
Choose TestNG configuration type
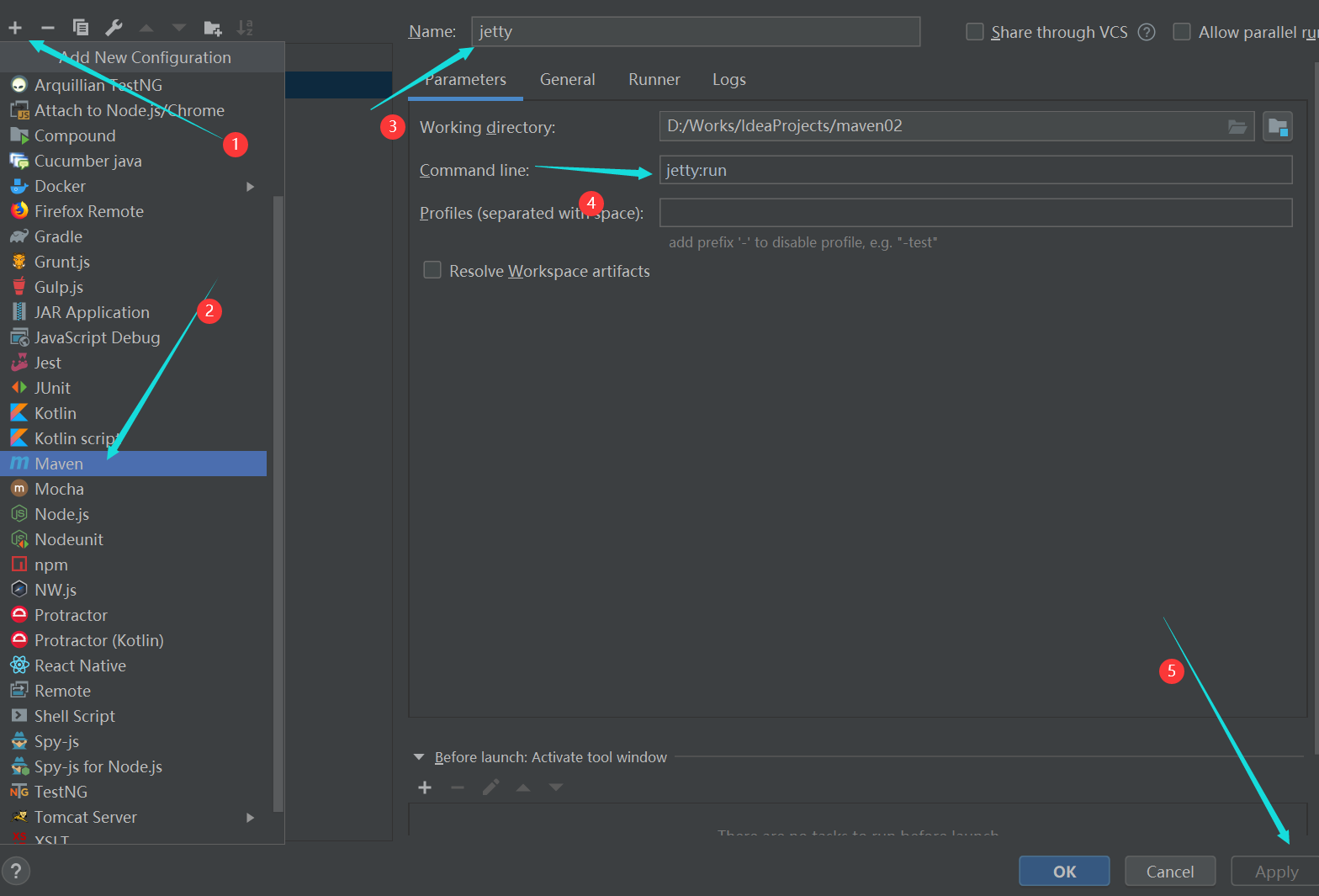click(x=135, y=792)
